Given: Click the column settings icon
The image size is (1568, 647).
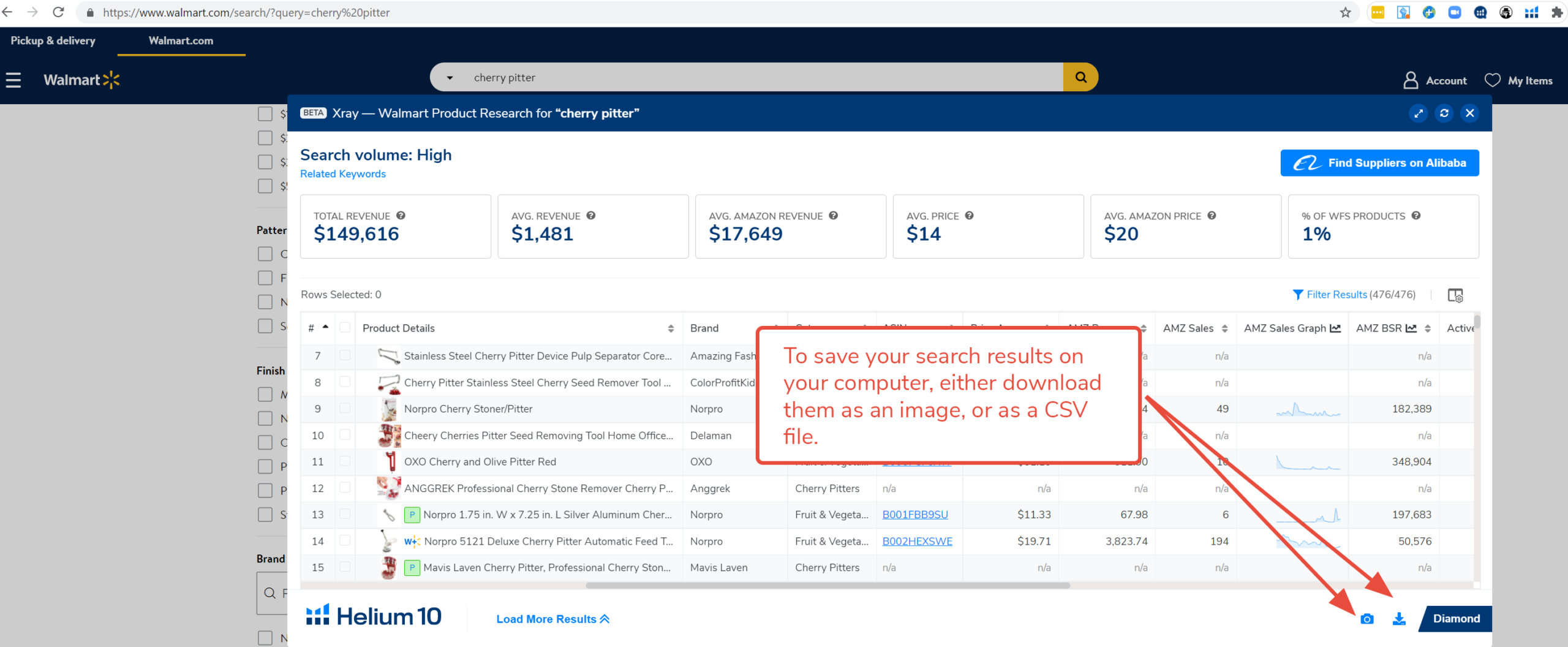Looking at the screenshot, I should [x=1455, y=295].
